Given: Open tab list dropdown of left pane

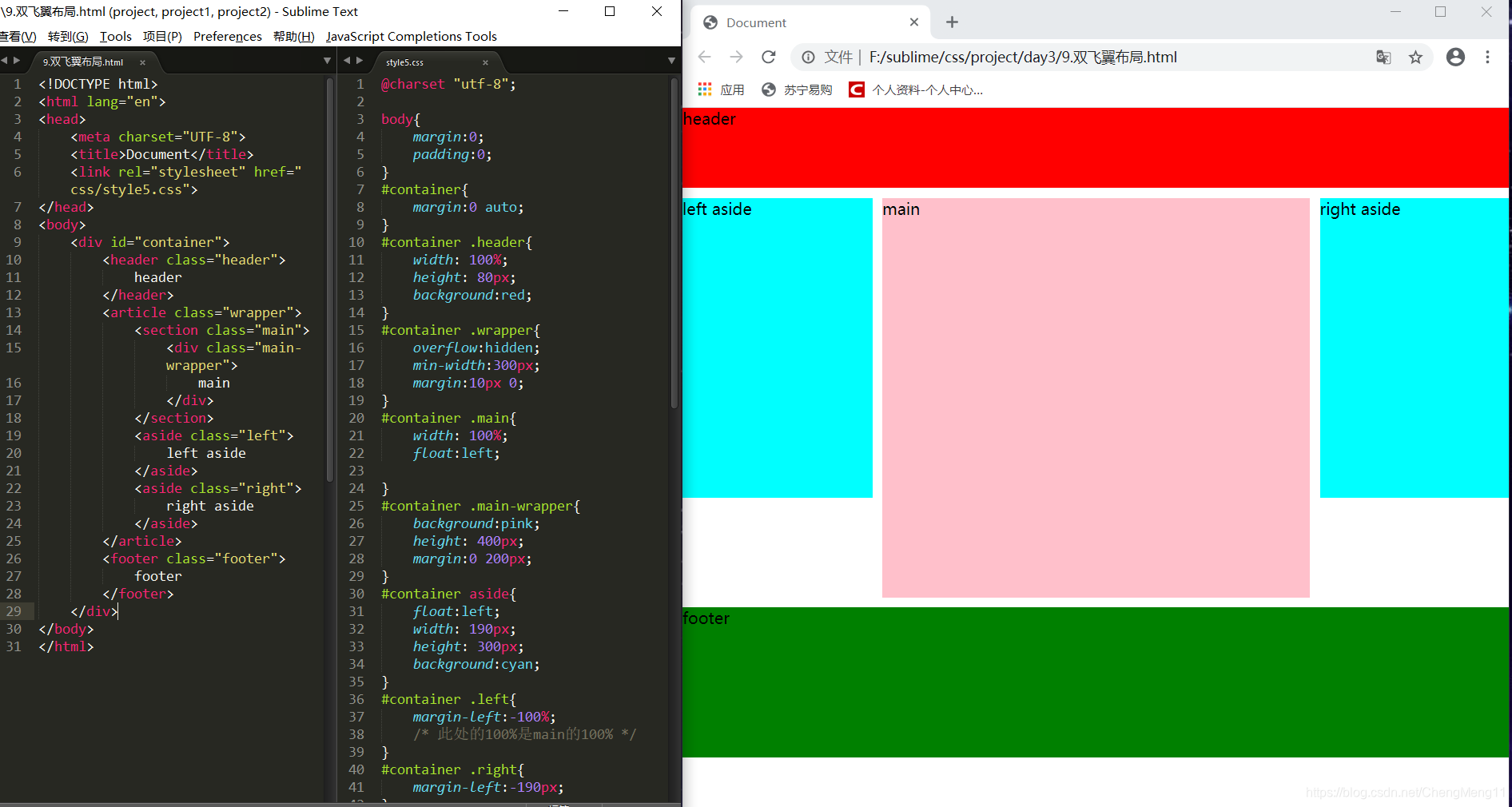Looking at the screenshot, I should (327, 61).
